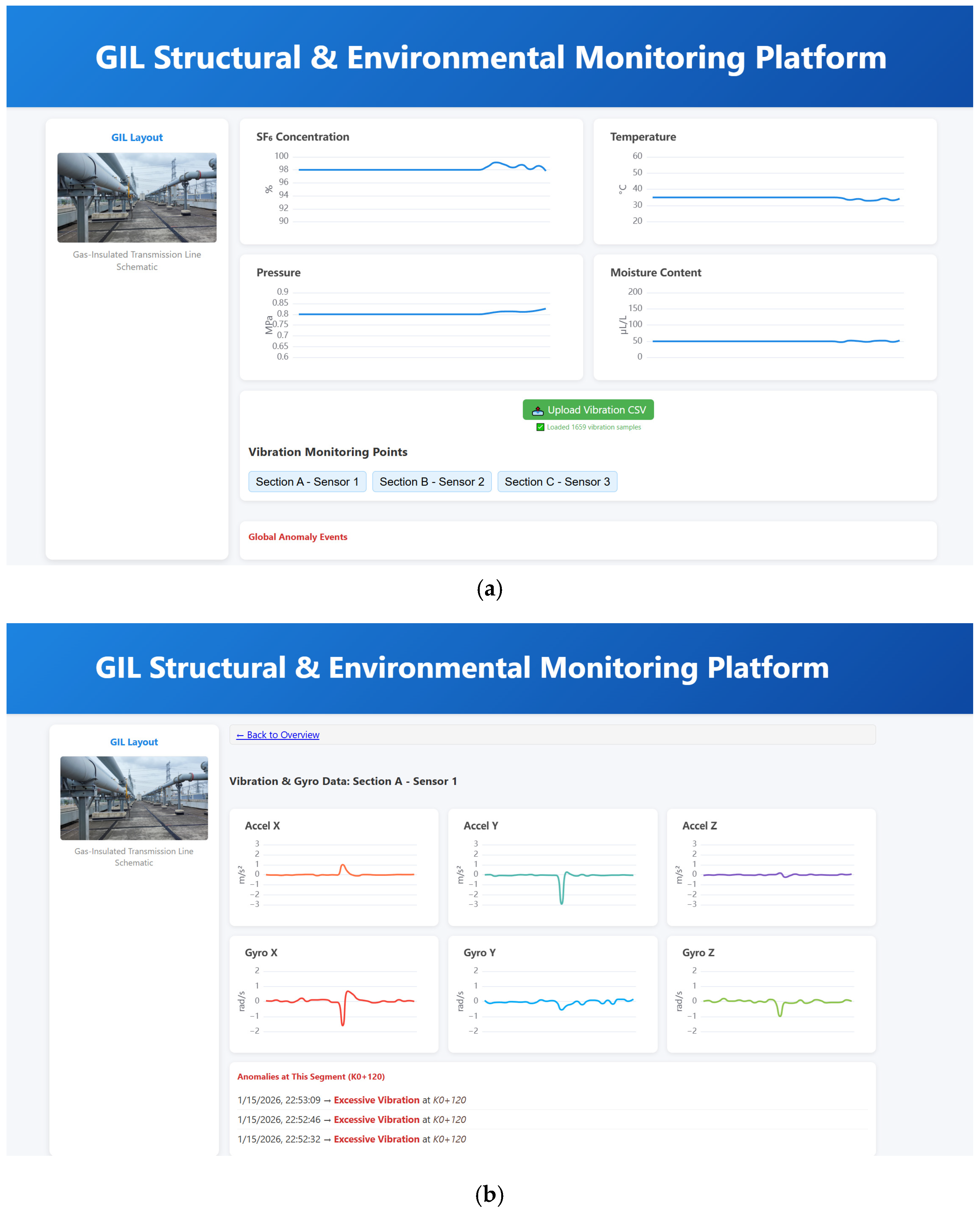Screen dimensions: 980x1214
Task: Click the Temperature chart line
Action: click(x=745, y=197)
